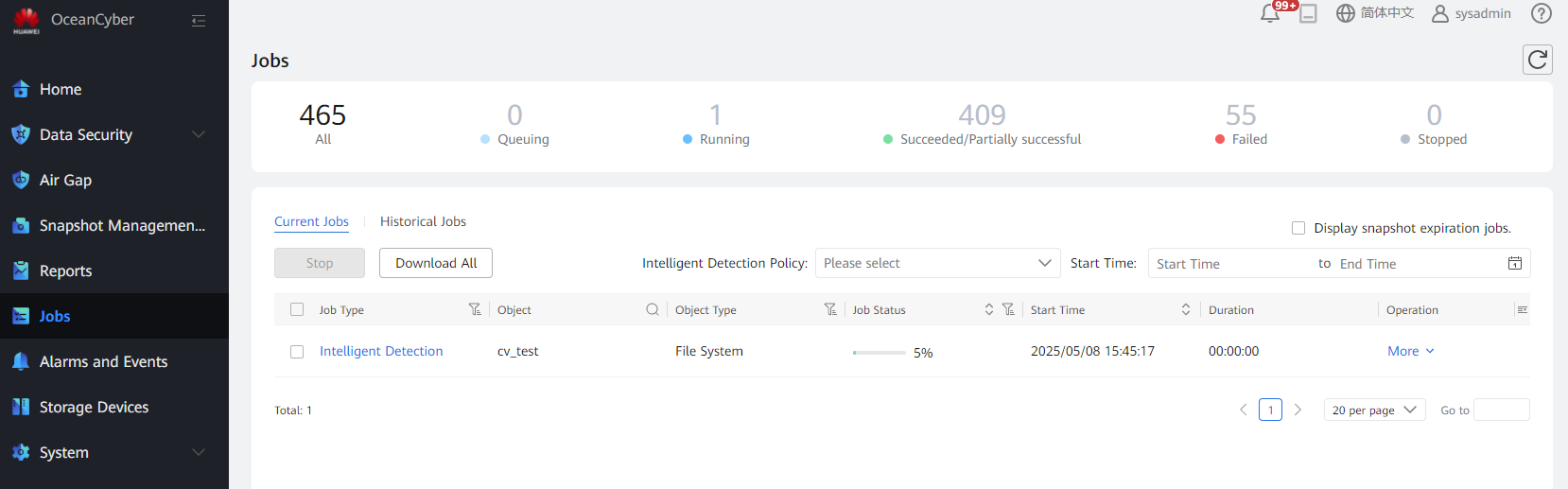The height and width of the screenshot is (489, 1568).
Task: Open the 20 per page selector
Action: tap(1374, 410)
